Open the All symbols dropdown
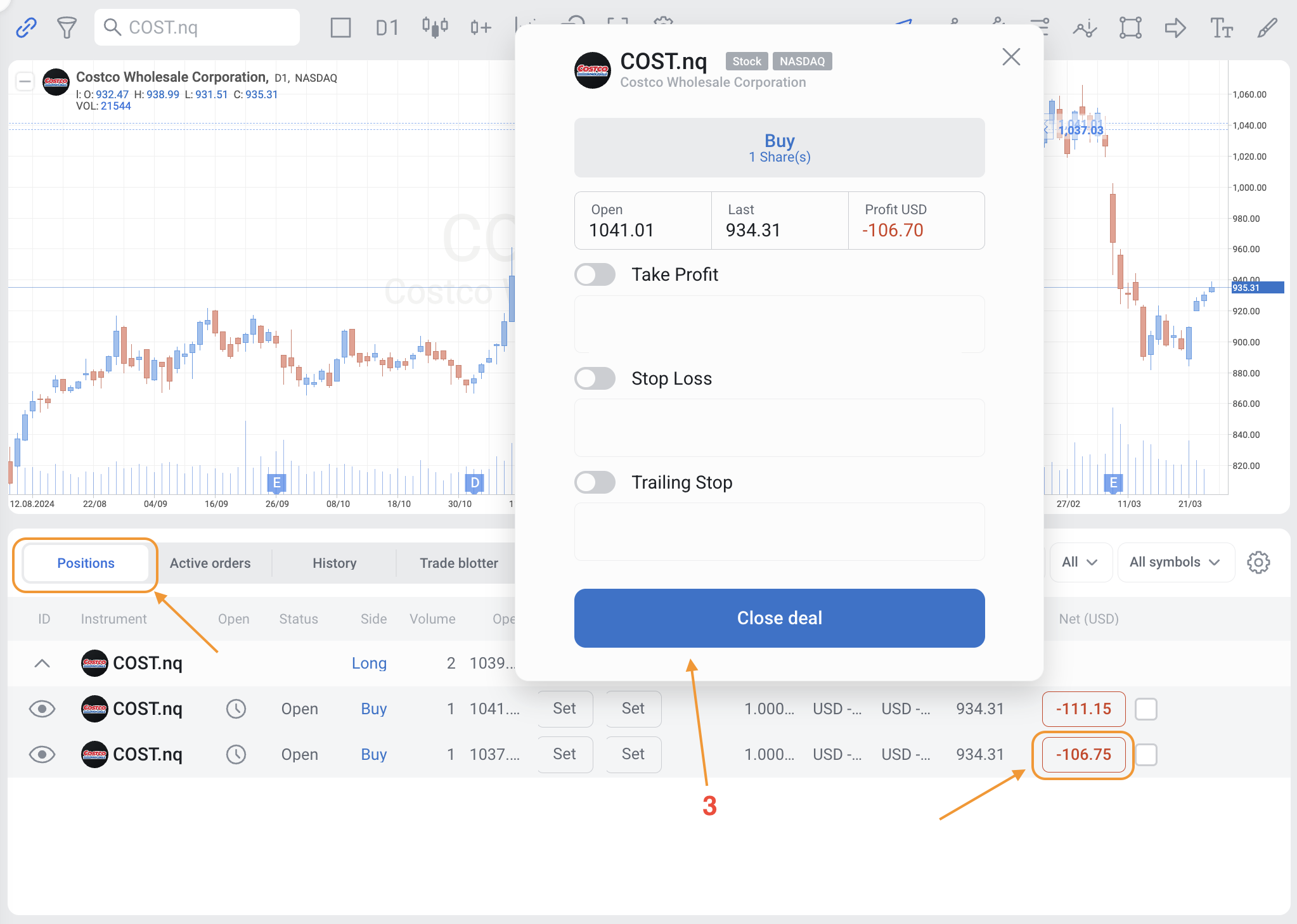 (1175, 562)
